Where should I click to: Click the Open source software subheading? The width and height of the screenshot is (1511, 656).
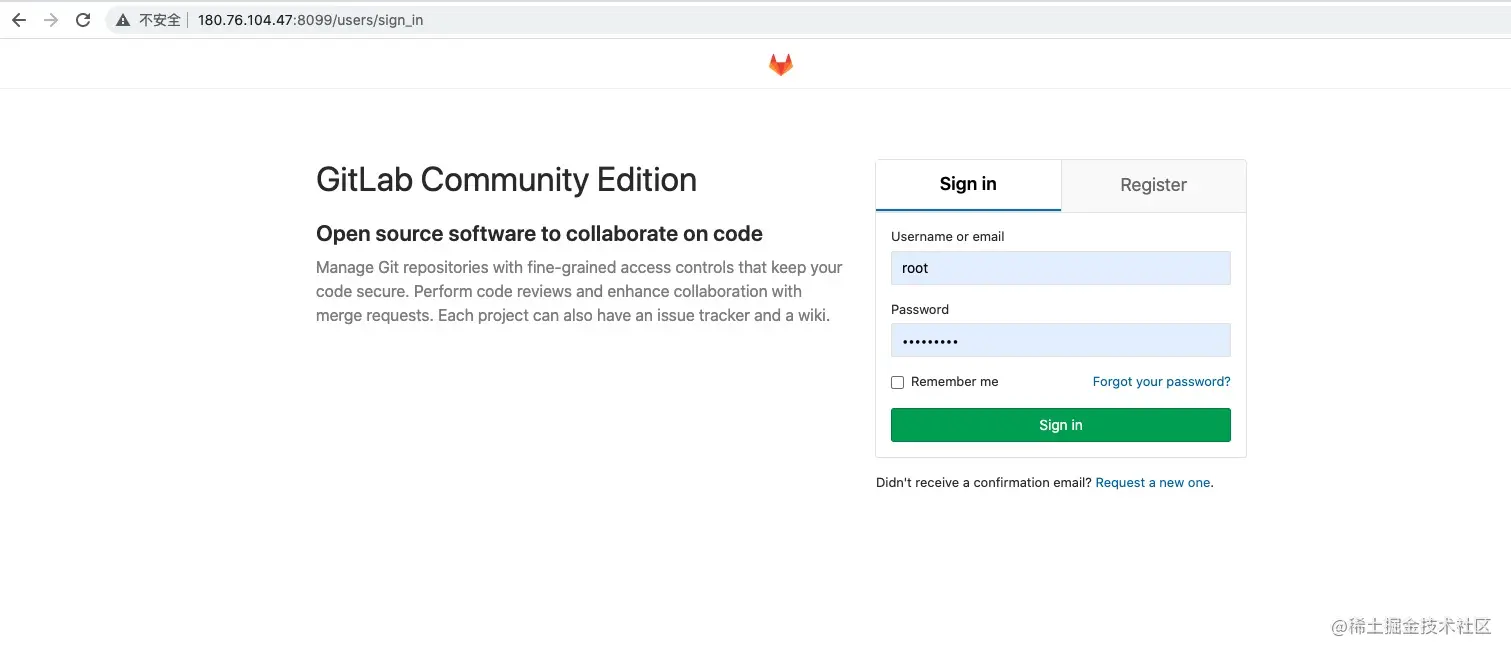click(539, 234)
